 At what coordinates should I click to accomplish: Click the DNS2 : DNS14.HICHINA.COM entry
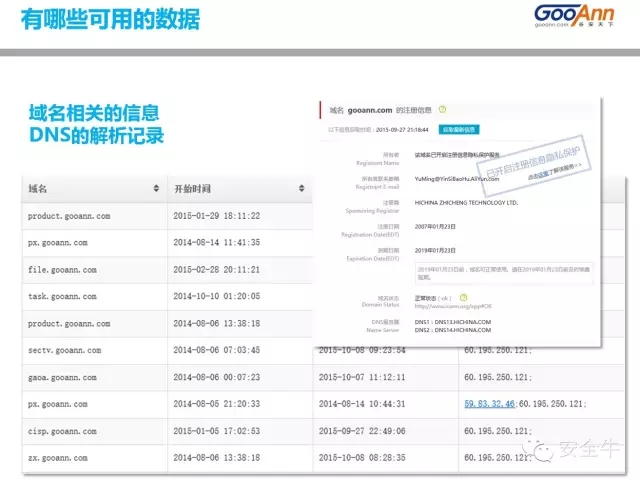(453, 330)
